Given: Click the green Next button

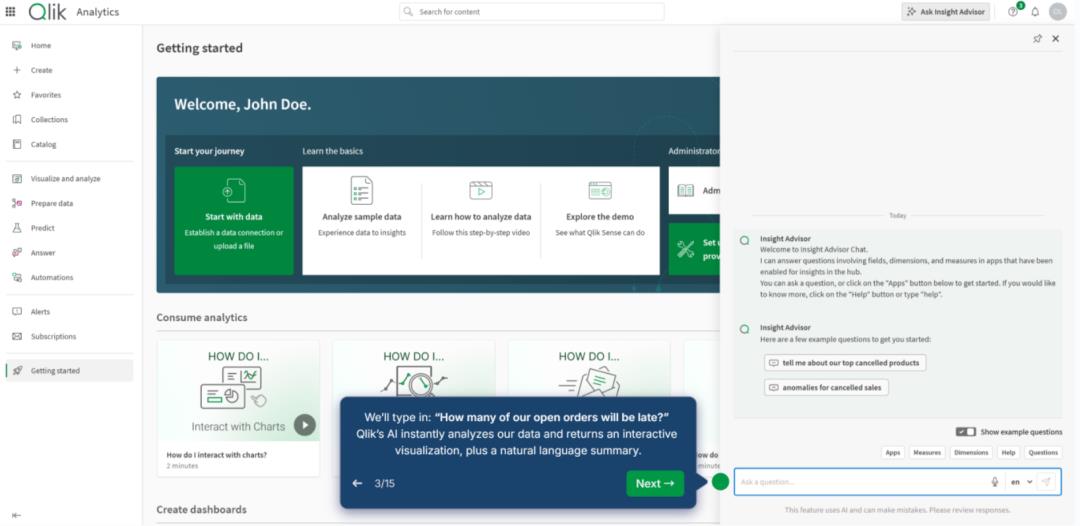Looking at the screenshot, I should (655, 484).
